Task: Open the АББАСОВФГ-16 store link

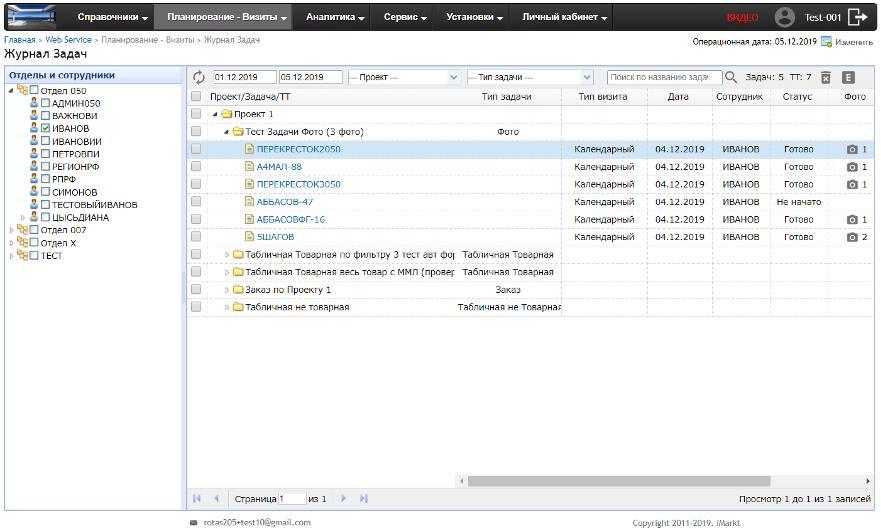Action: click(x=290, y=220)
